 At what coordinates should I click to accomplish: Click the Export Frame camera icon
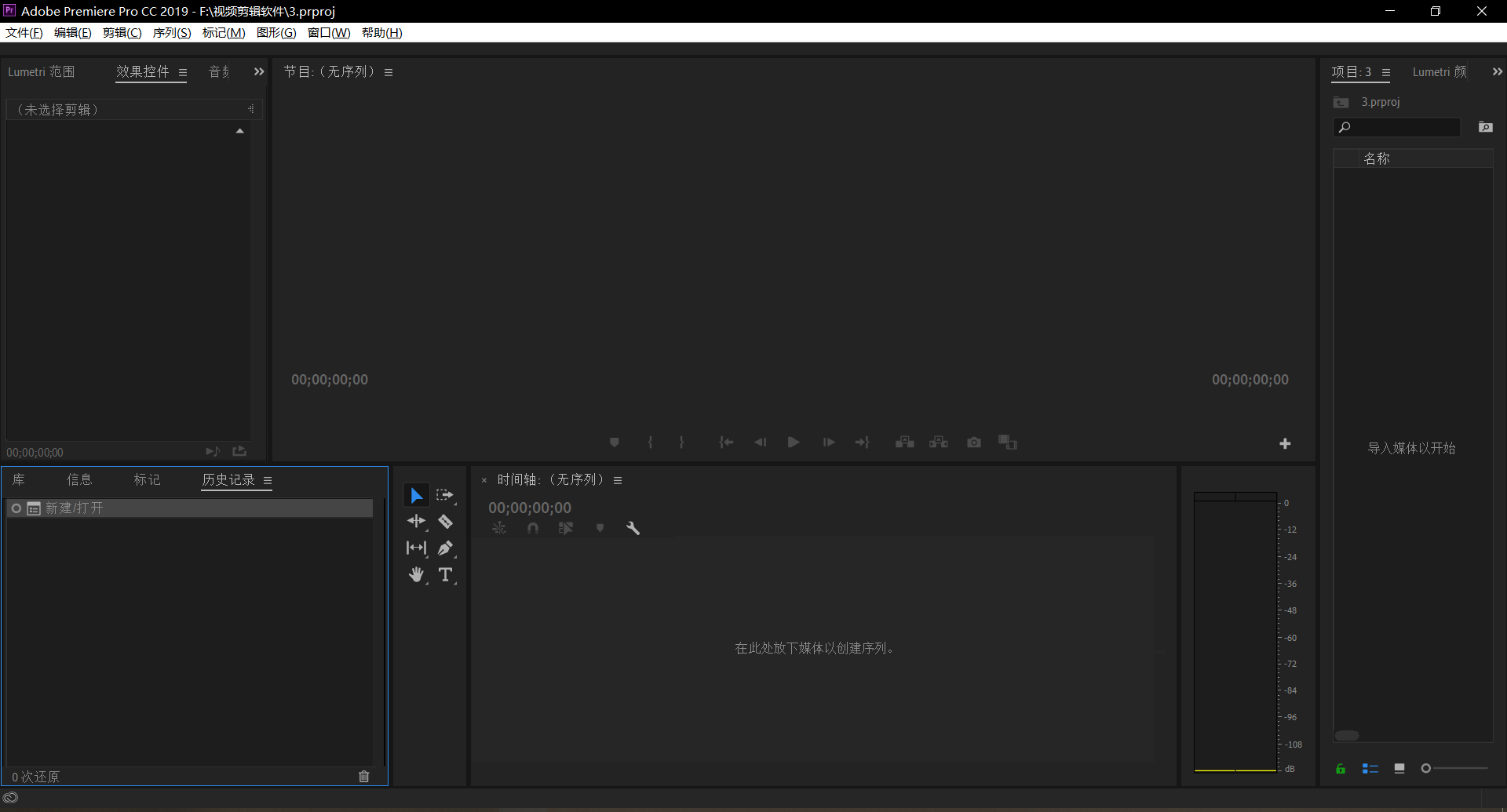(974, 442)
